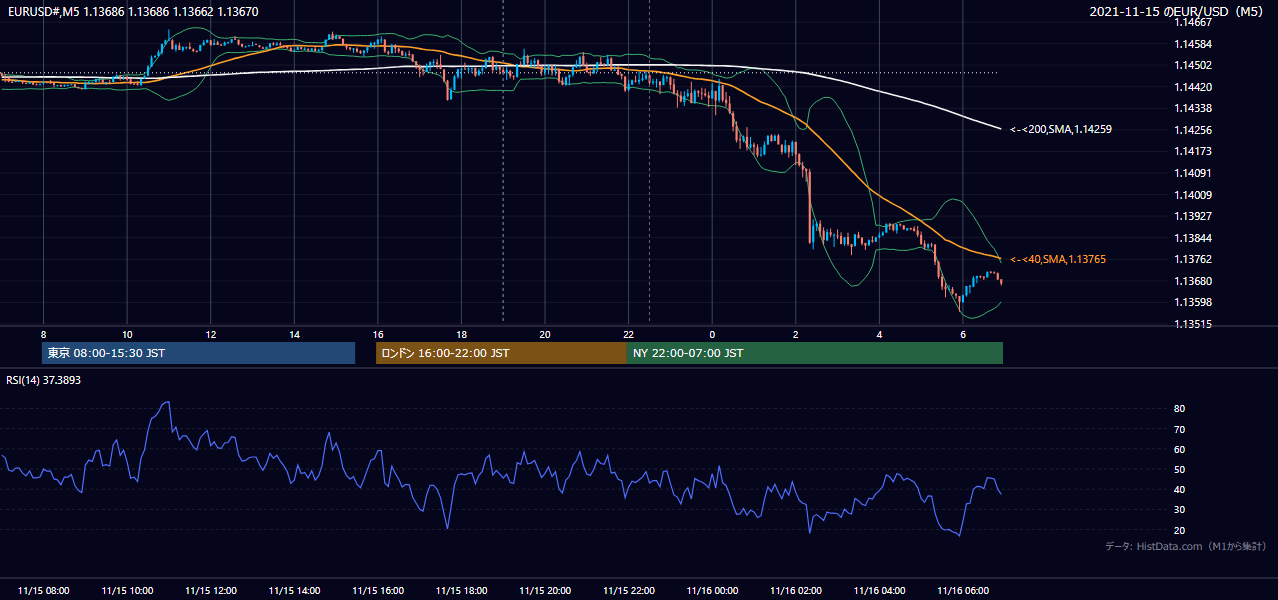Click the 2021-11-15 EUR/USD (M5) chart heading
Viewport: 1278px width, 600px height.
pos(1178,12)
